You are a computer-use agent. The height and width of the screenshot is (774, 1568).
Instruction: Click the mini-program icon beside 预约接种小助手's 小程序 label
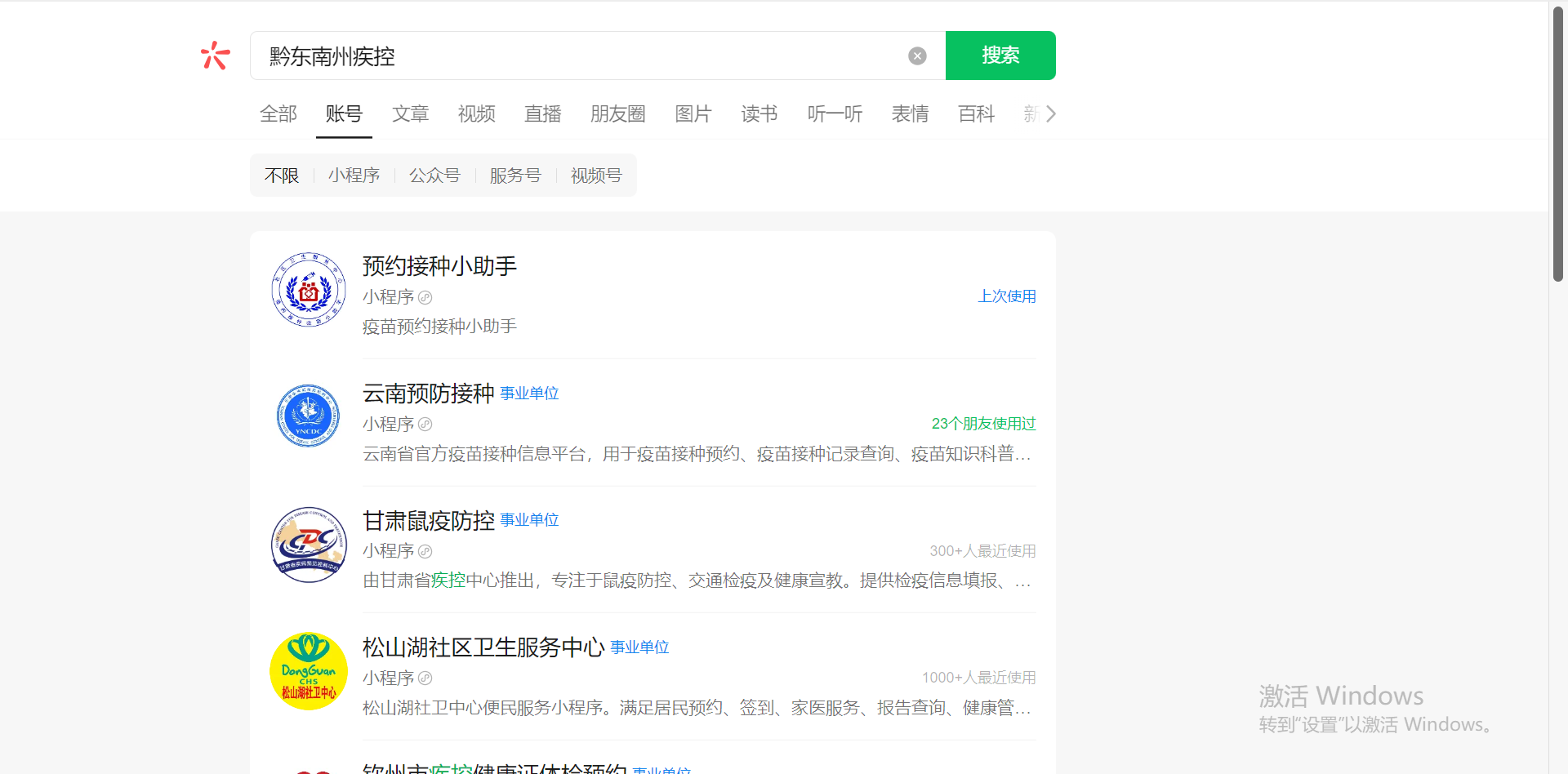[x=425, y=297]
